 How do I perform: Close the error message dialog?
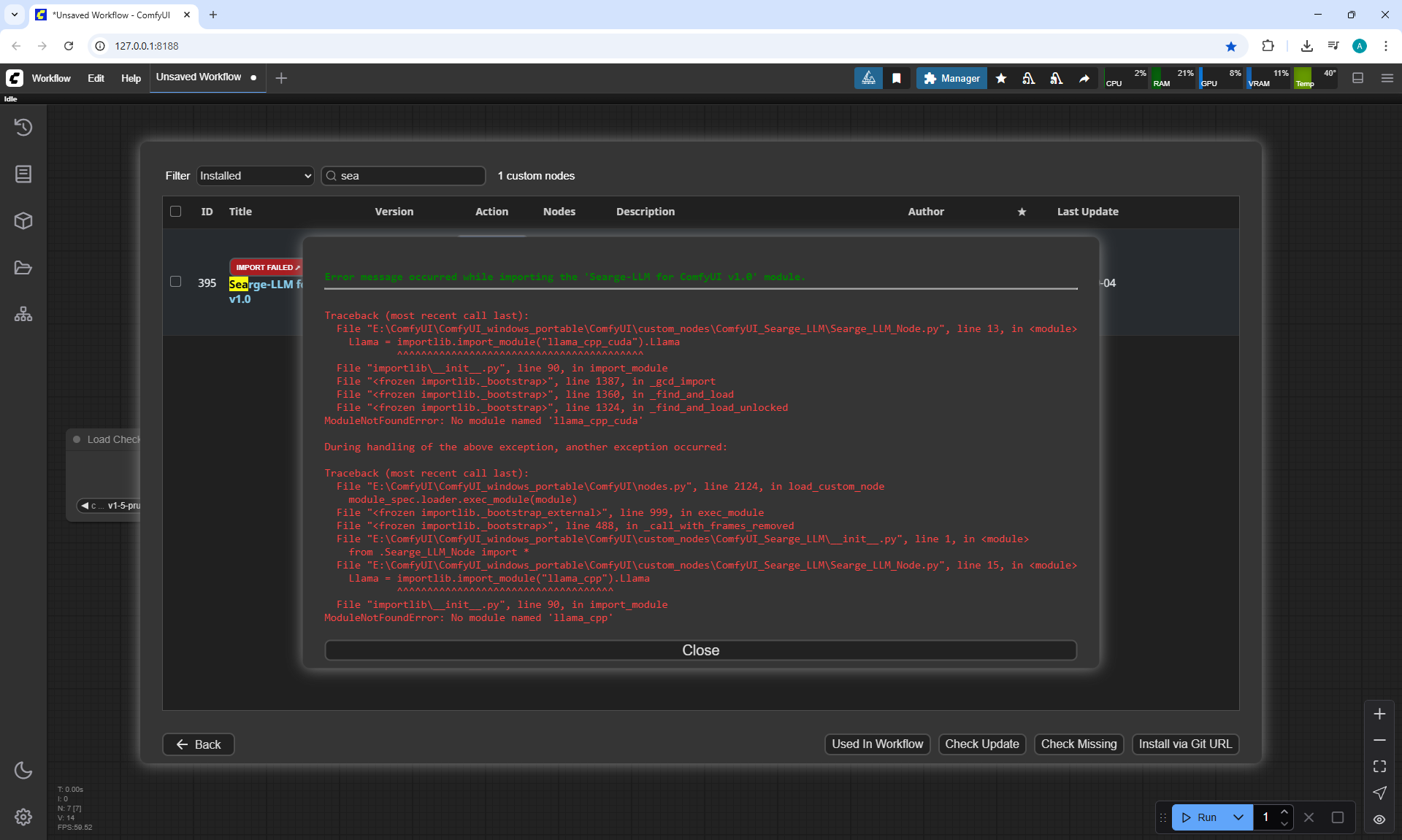[x=700, y=650]
